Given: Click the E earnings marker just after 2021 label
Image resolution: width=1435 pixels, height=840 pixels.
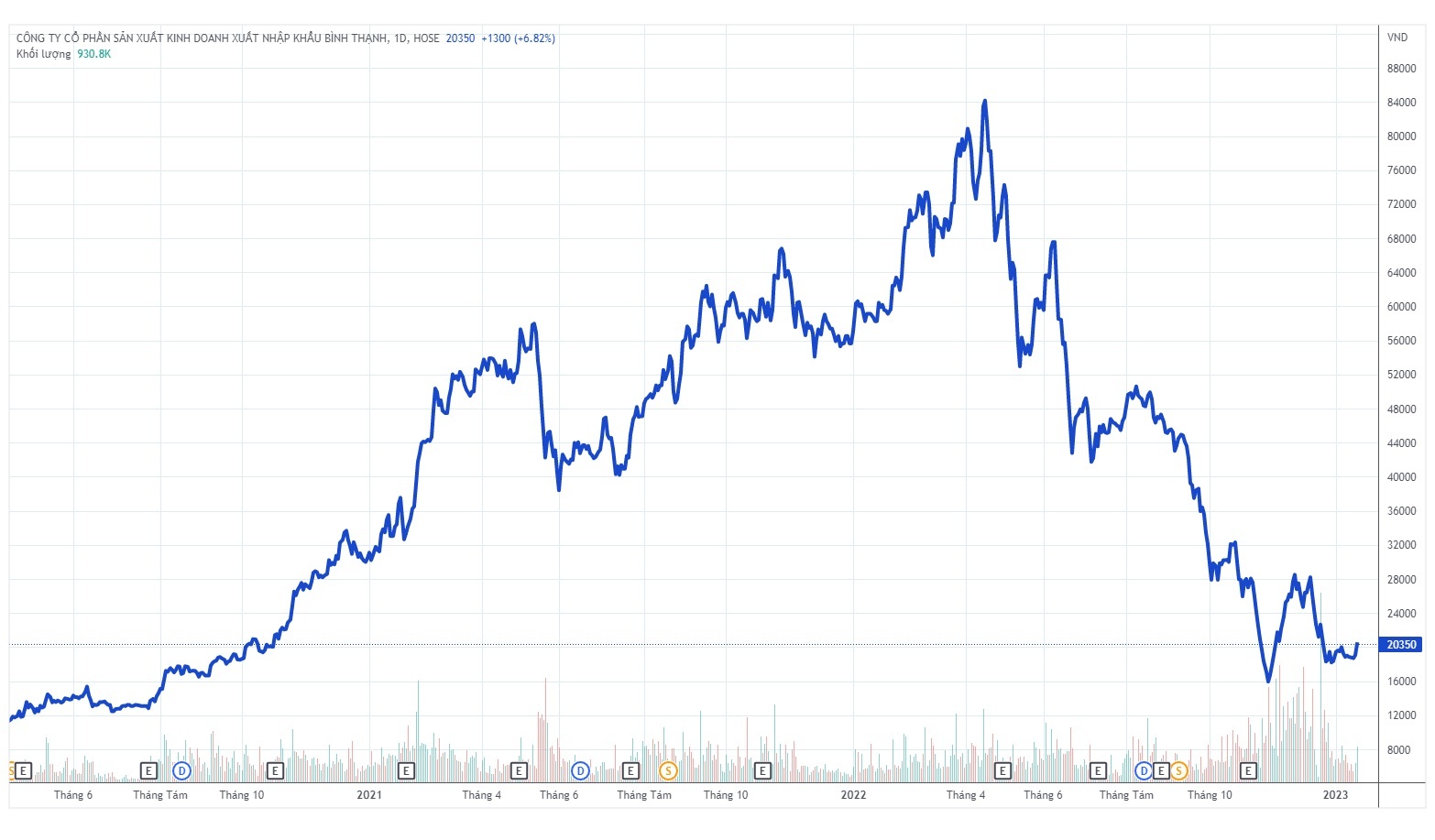Looking at the screenshot, I should coord(406,770).
